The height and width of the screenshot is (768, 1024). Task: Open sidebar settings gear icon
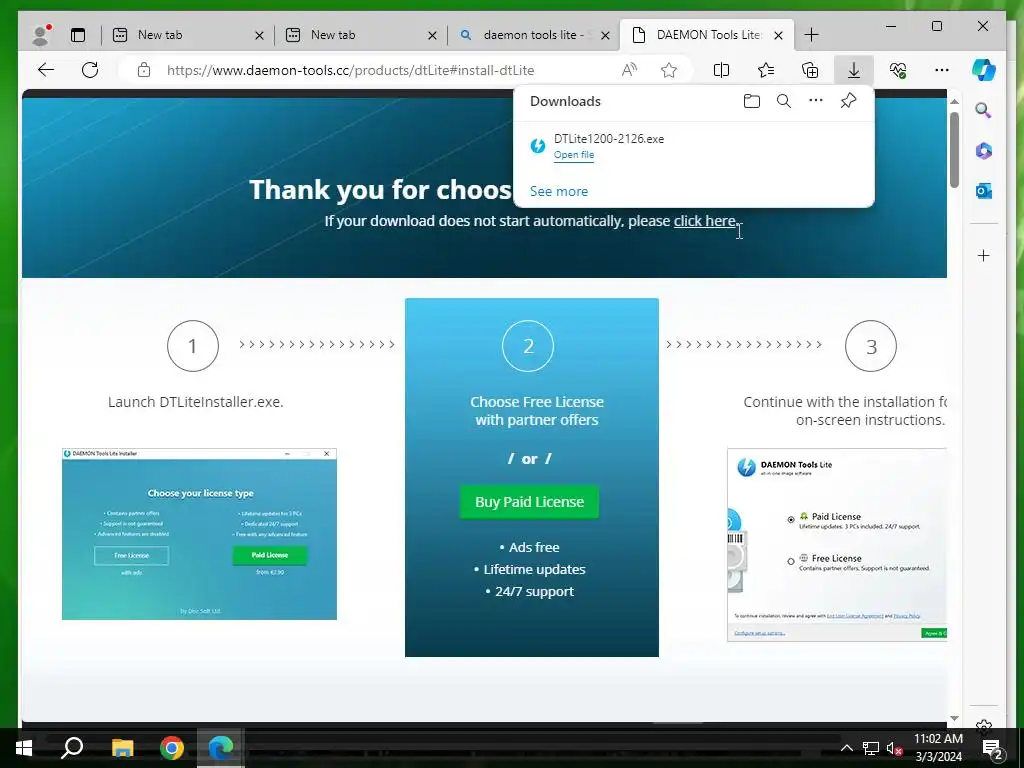pos(984,725)
